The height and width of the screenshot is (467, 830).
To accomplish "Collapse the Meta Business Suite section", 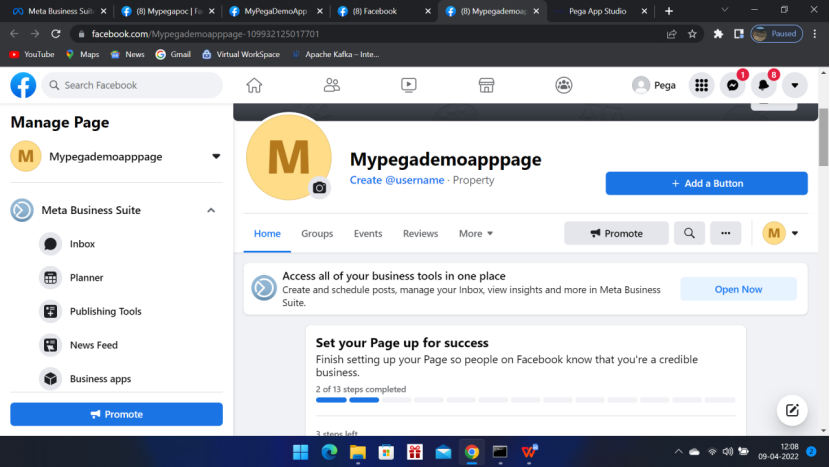I will click(x=211, y=210).
